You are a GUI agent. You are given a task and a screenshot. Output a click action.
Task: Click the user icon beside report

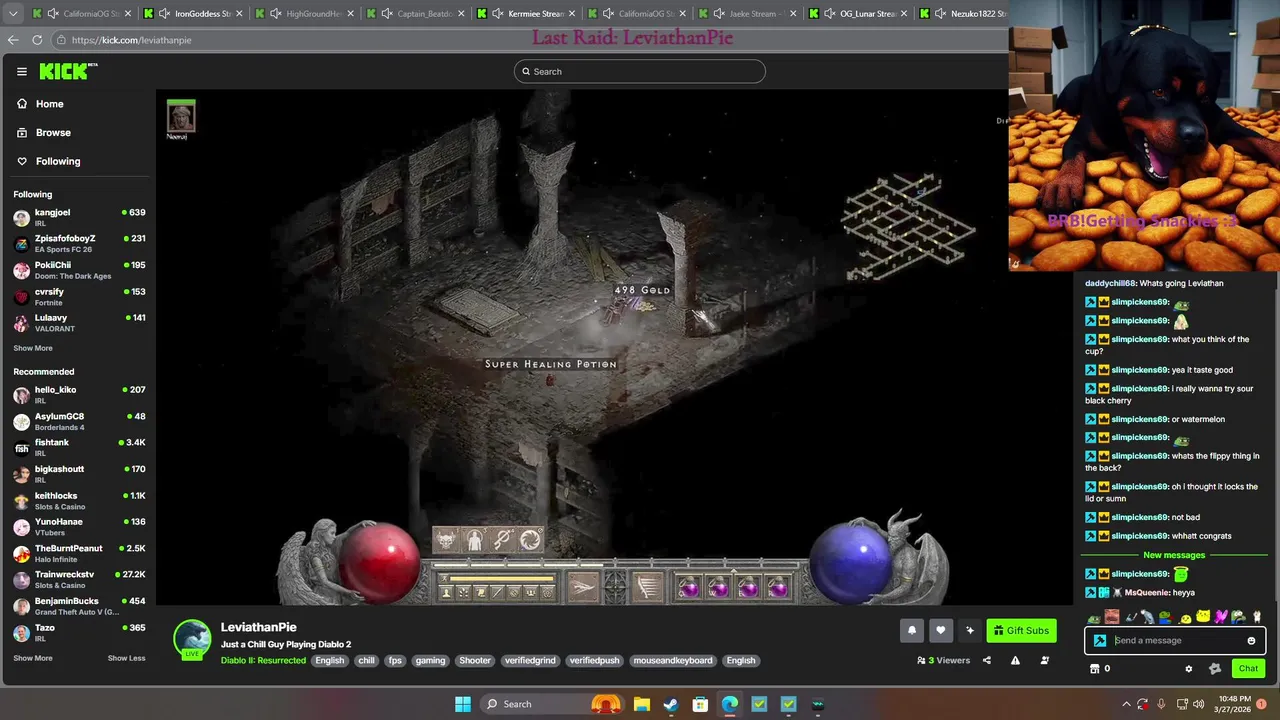[1044, 660]
